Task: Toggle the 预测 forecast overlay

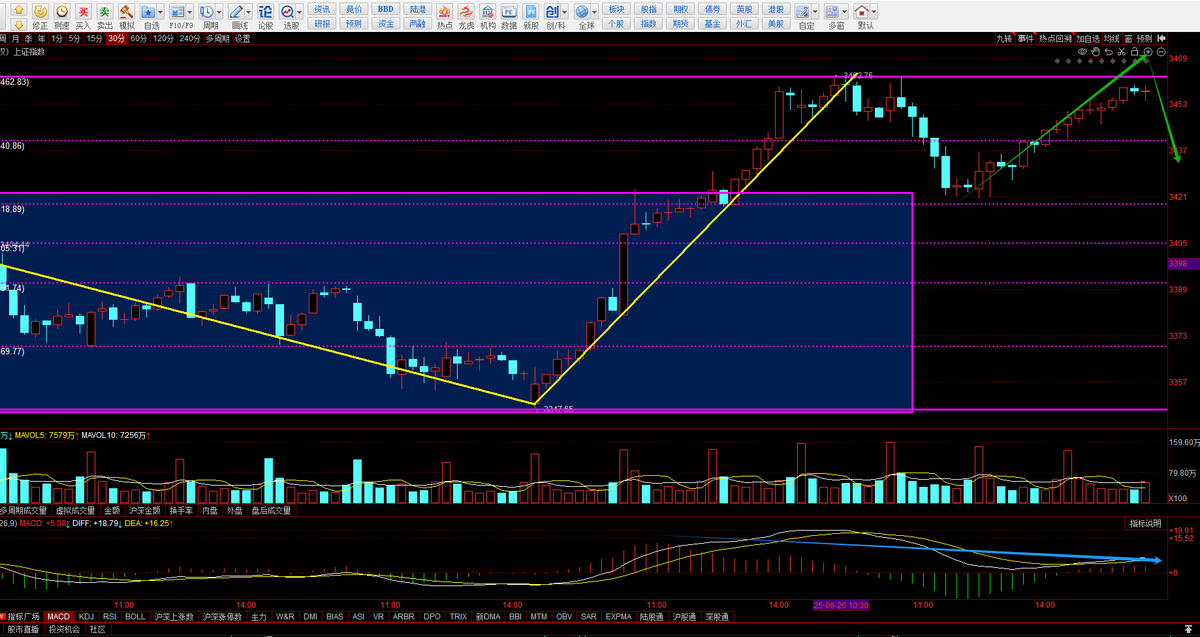Action: [x=1144, y=38]
